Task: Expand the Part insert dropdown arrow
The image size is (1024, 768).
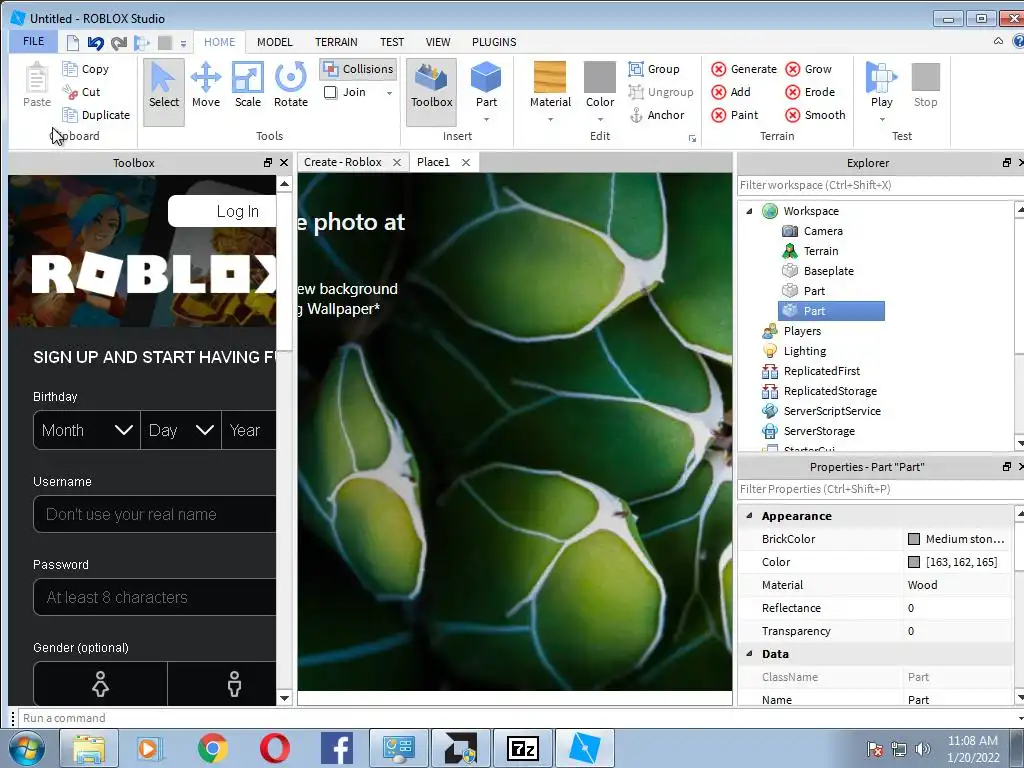Action: coord(486,120)
